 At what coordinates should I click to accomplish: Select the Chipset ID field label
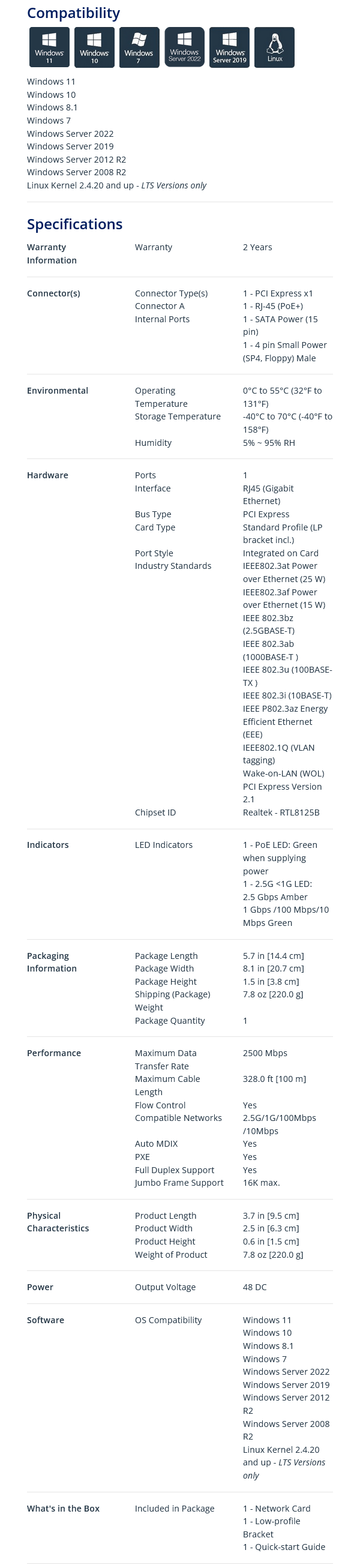point(155,813)
